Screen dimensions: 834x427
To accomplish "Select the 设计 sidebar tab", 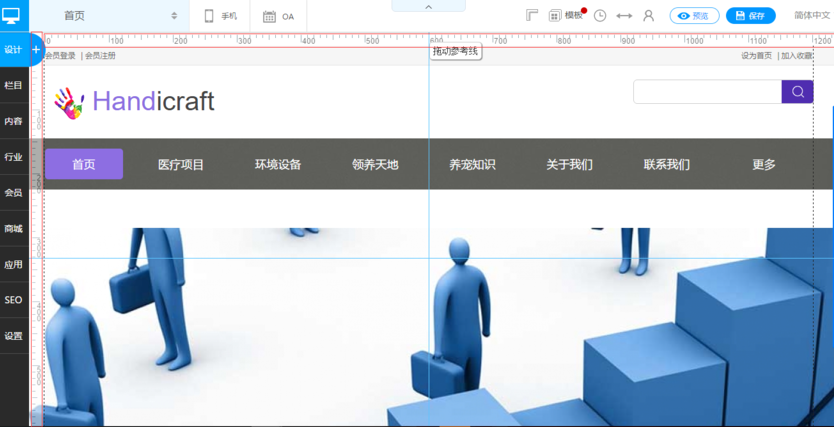I will [13, 49].
